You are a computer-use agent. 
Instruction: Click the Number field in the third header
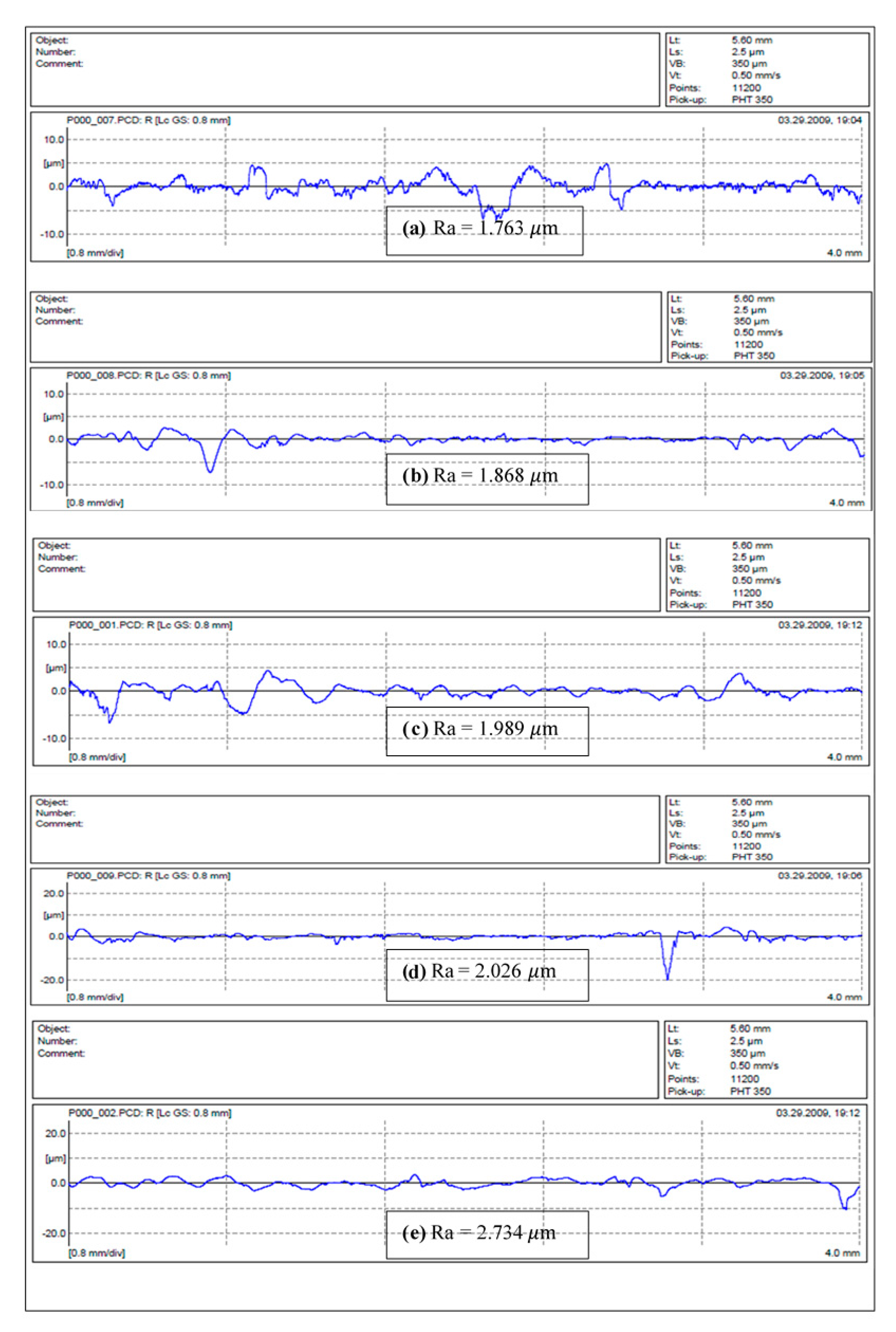[58, 557]
